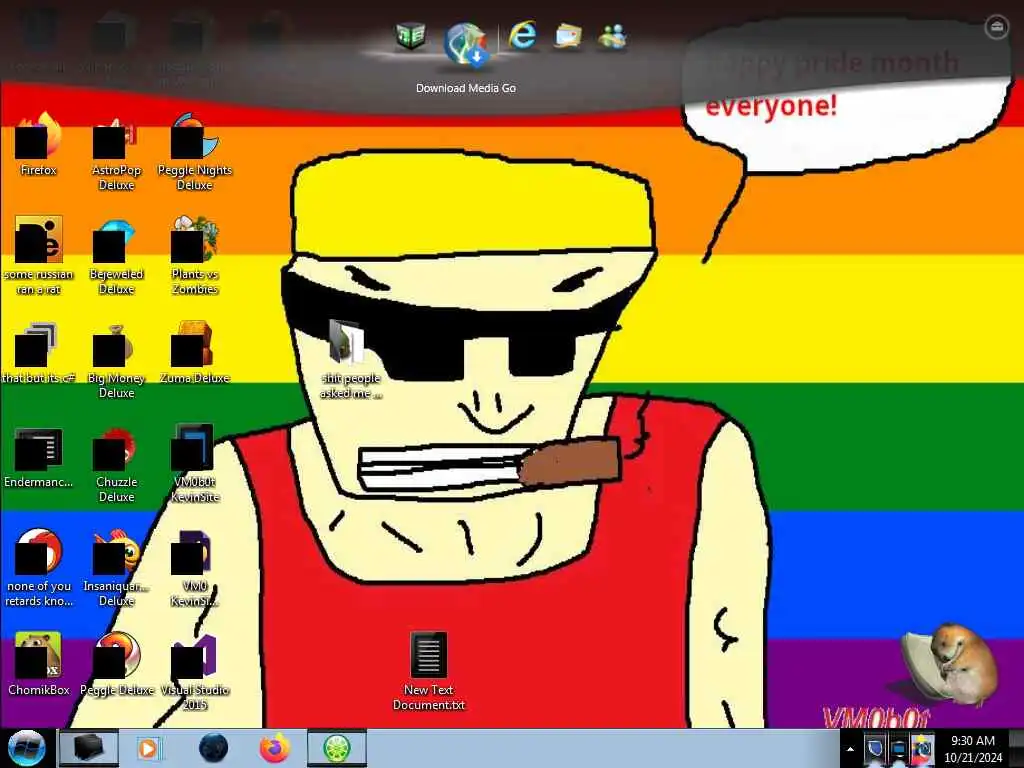Open Internet Explorer from the top dock
Screen dimensions: 1024x768
pos(522,35)
